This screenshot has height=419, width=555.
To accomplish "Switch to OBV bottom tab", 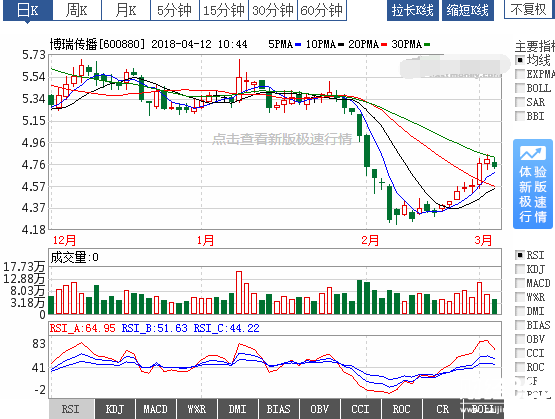I will pos(320,409).
